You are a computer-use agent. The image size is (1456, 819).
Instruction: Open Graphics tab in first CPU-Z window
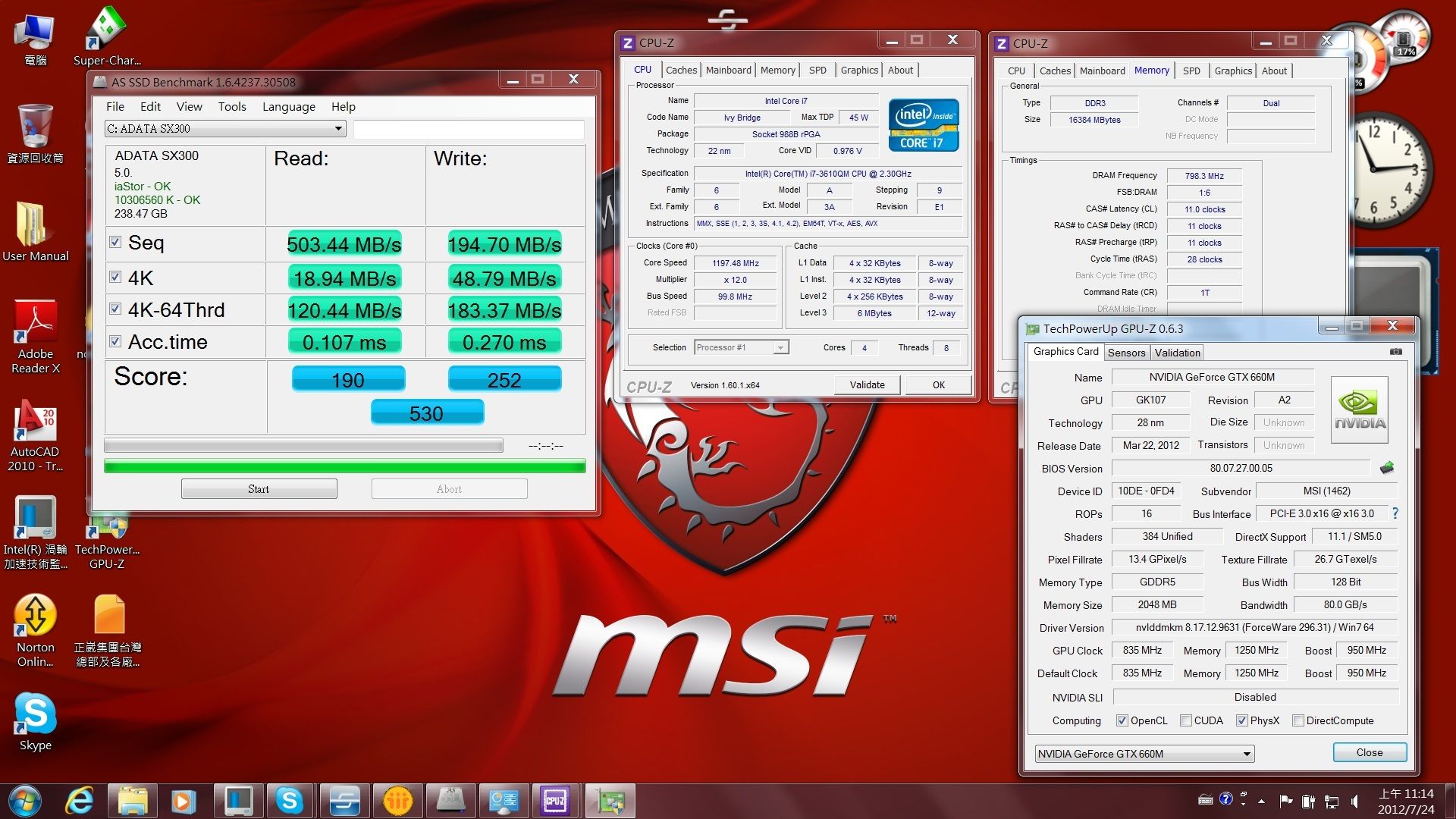click(859, 70)
